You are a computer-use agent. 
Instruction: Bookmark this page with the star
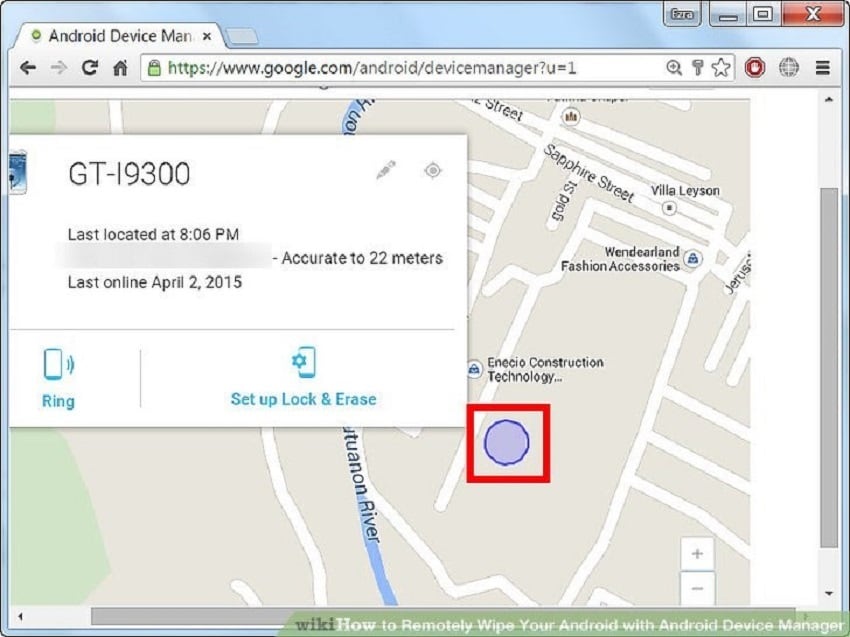tap(721, 68)
